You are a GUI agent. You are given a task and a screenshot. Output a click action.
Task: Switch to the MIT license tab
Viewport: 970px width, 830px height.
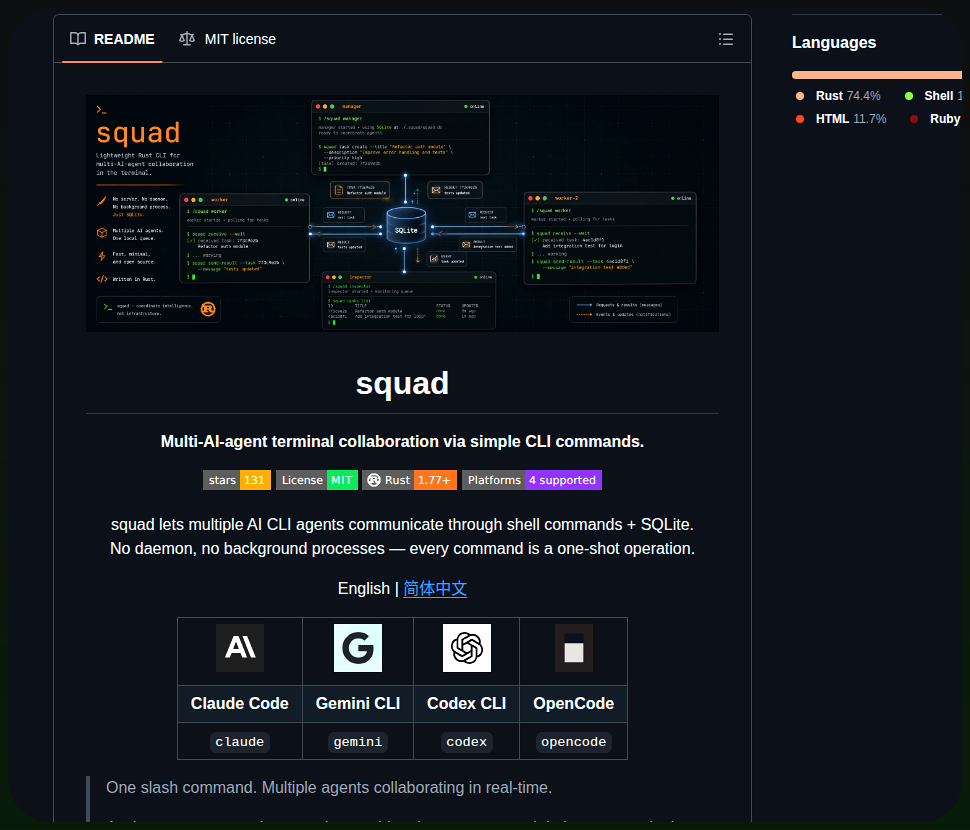click(x=227, y=39)
